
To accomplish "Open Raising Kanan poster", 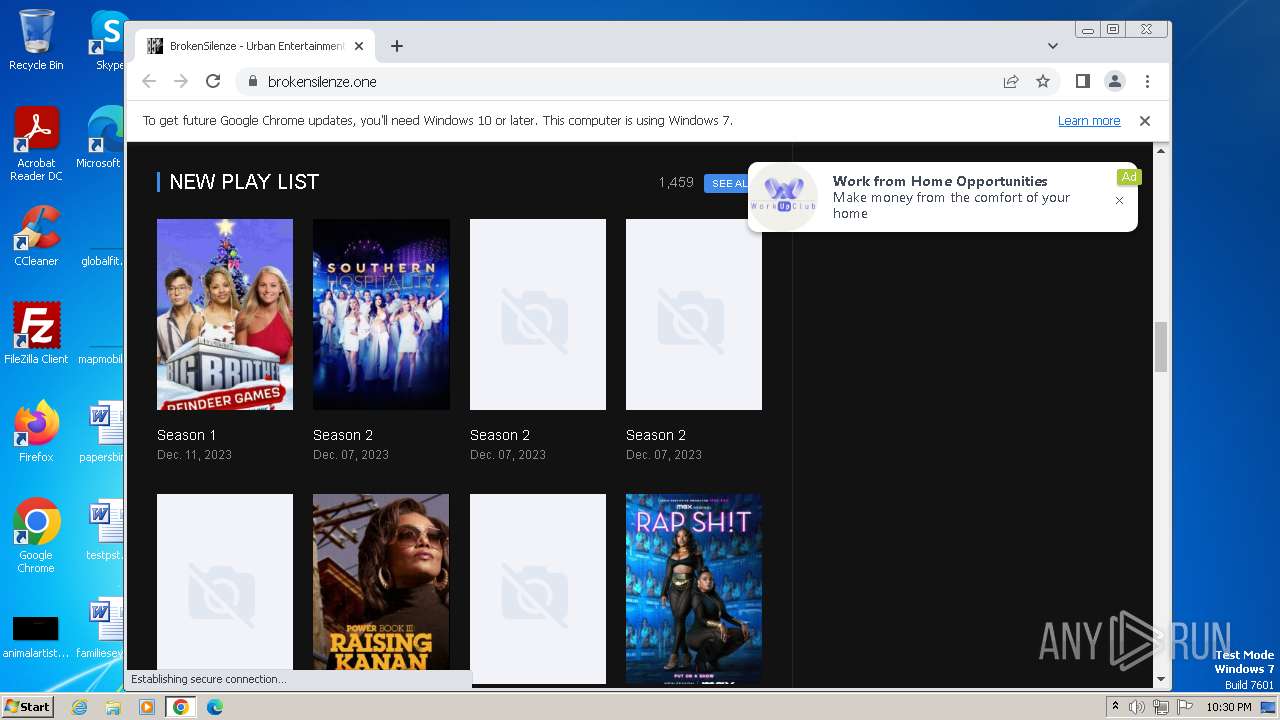I will 381,582.
